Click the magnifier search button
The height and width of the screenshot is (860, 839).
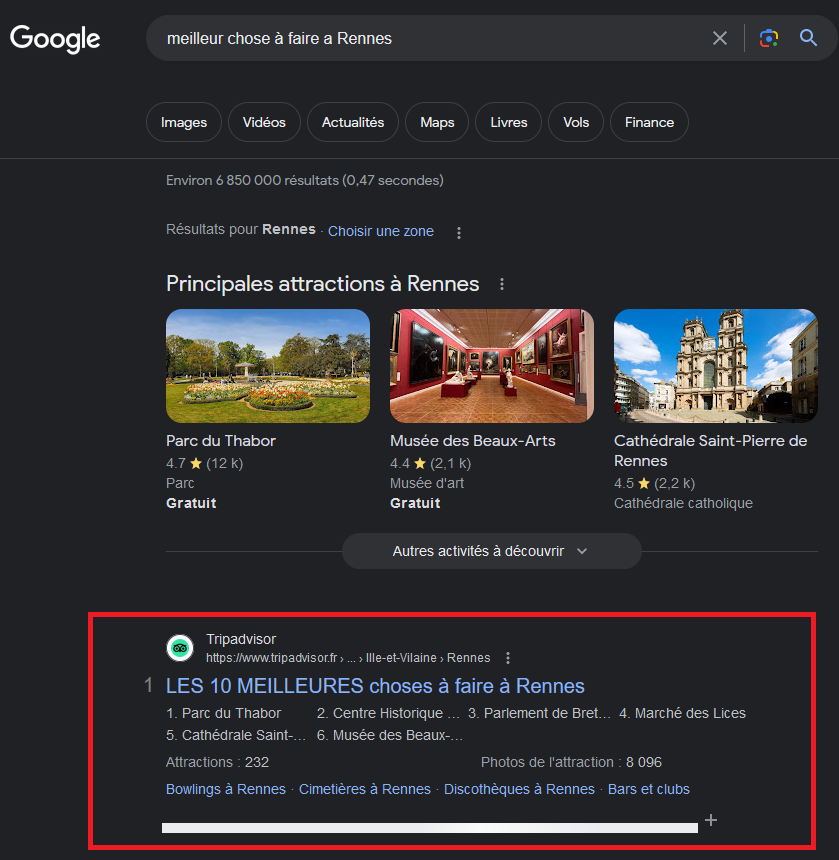point(808,38)
